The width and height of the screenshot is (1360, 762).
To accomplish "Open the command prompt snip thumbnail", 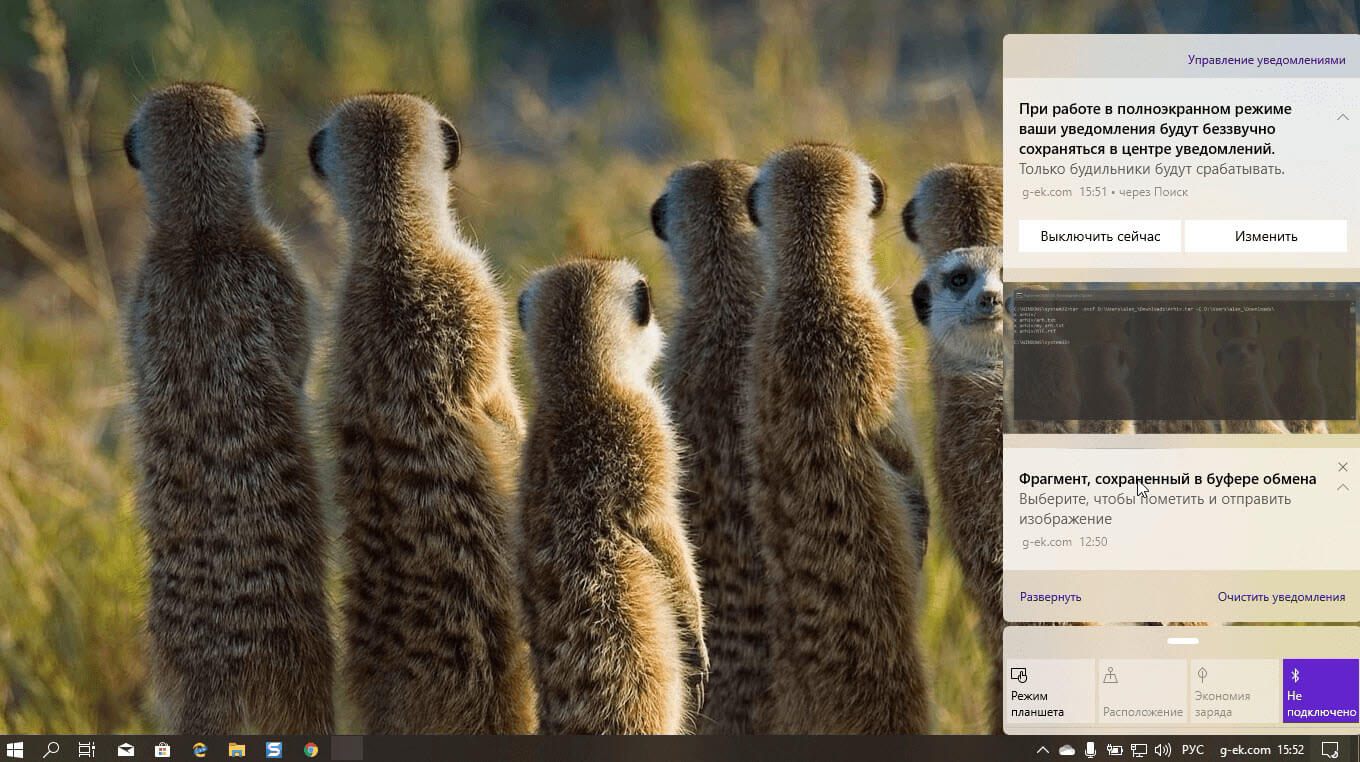I will (1181, 358).
